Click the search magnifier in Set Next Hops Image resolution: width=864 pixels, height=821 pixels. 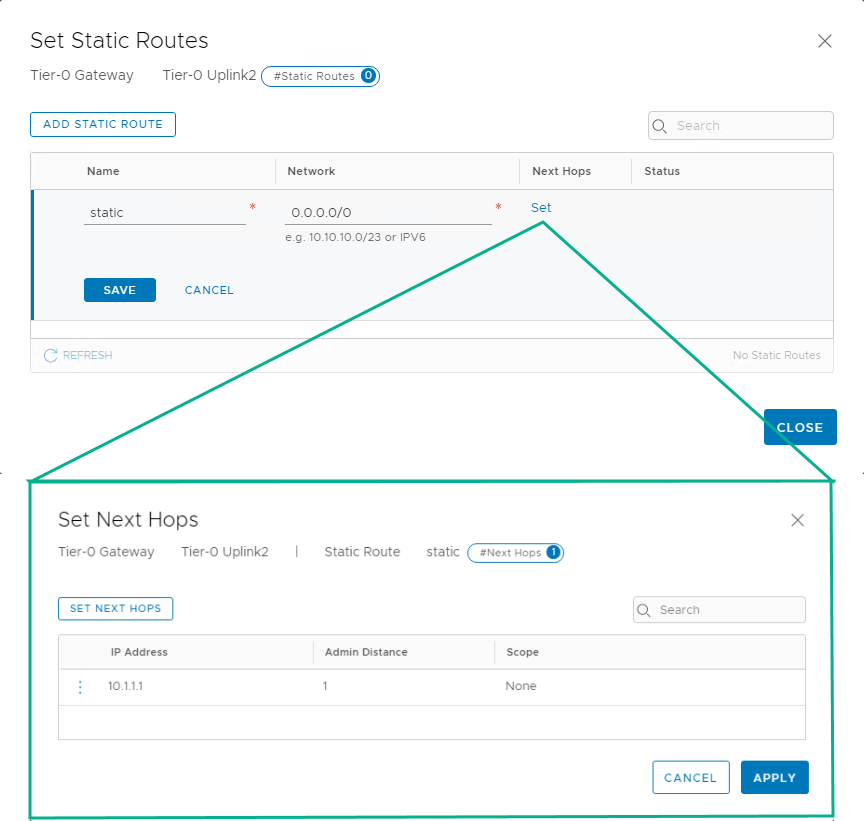click(x=646, y=609)
